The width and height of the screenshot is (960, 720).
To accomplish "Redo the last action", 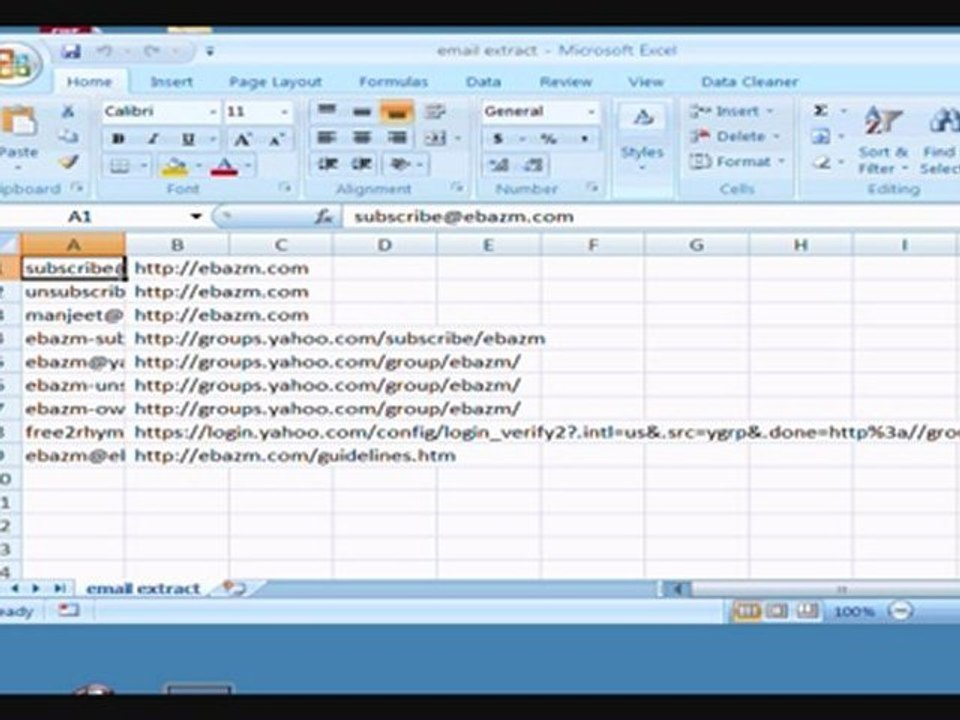I will (x=153, y=51).
